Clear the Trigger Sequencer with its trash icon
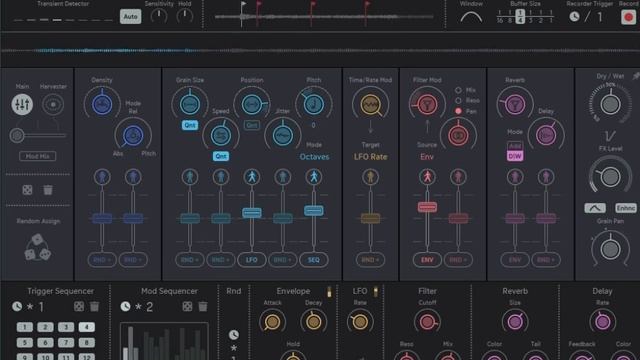This screenshot has width=640, height=360. [94, 306]
